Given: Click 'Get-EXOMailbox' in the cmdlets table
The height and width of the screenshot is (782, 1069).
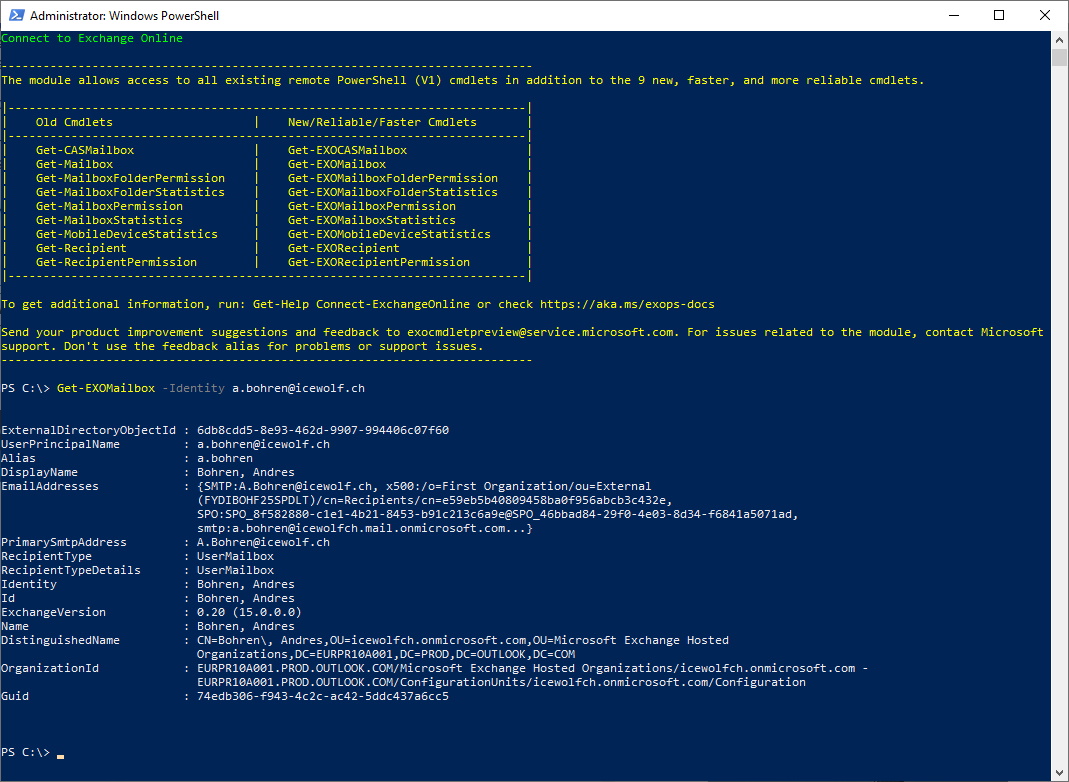Looking at the screenshot, I should pyautogui.click(x=337, y=164).
